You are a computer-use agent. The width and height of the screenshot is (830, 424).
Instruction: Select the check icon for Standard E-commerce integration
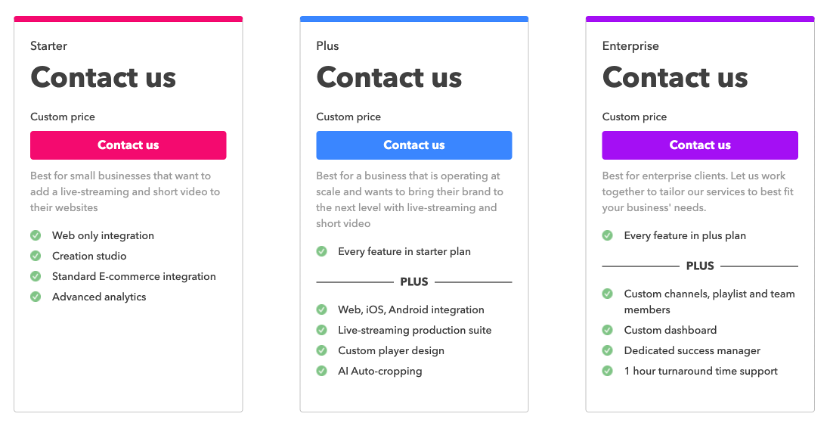tap(36, 276)
